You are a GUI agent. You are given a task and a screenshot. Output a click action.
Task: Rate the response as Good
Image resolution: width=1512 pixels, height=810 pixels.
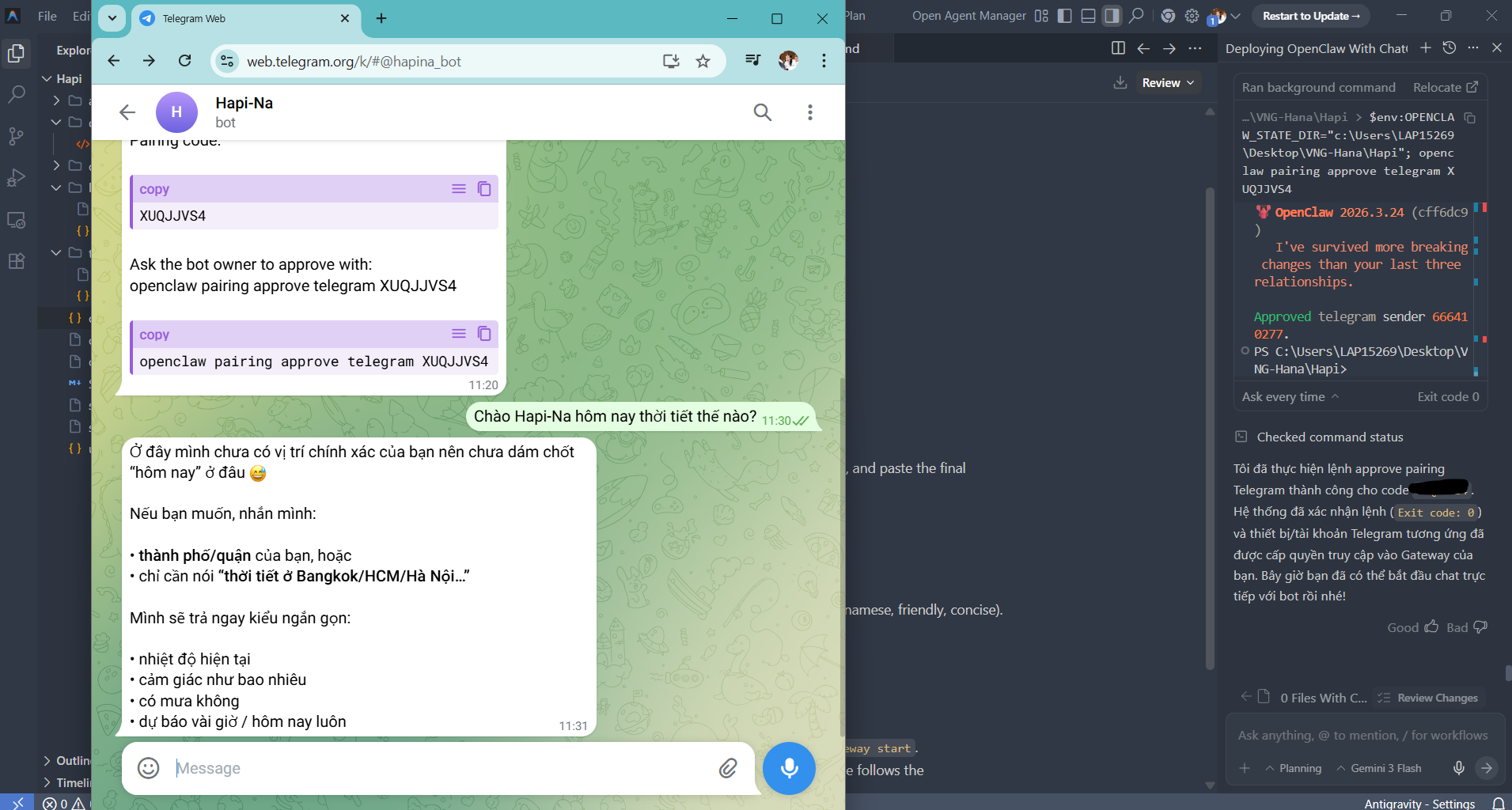pyautogui.click(x=1413, y=627)
